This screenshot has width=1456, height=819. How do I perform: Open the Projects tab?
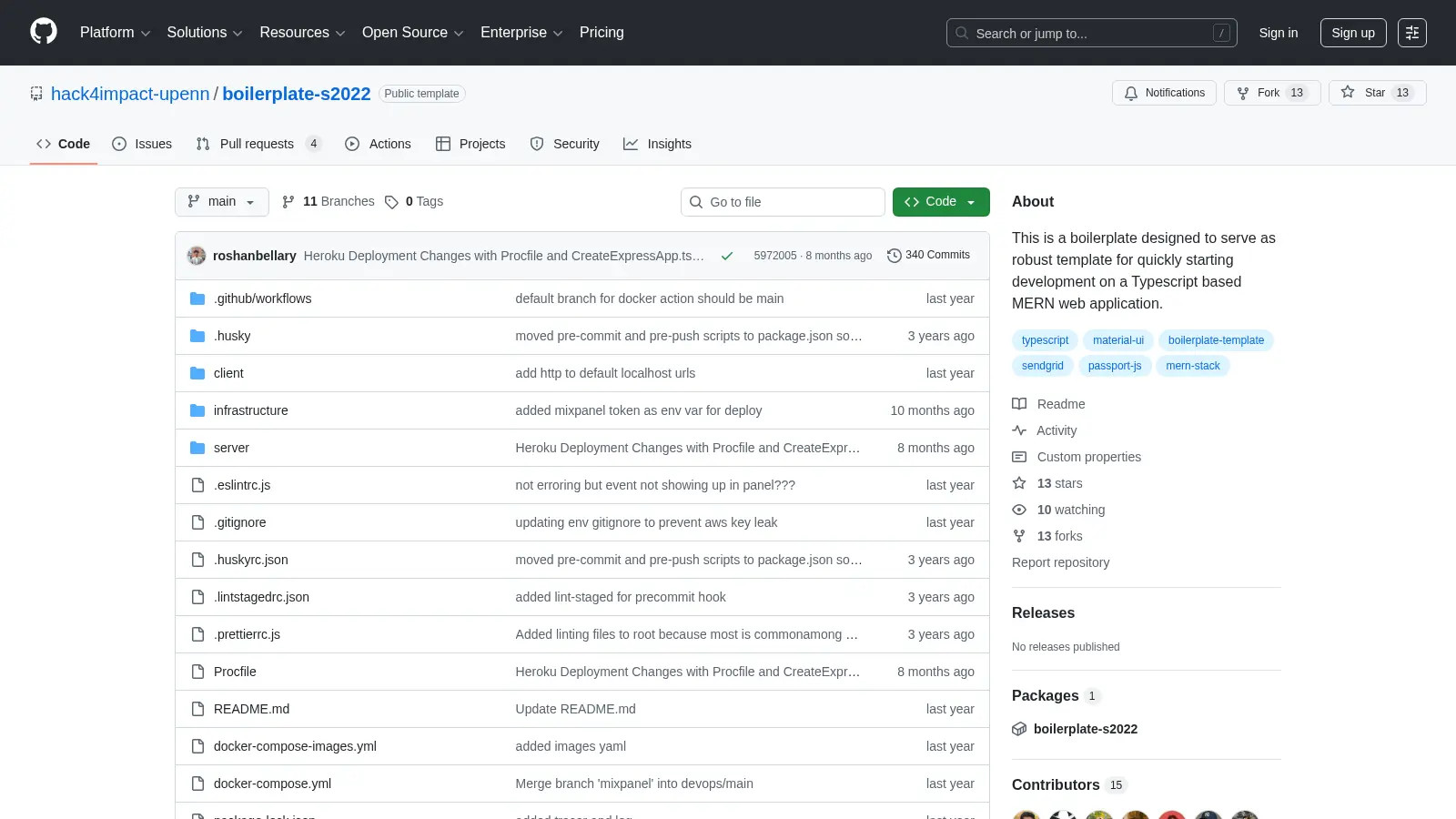coord(470,144)
